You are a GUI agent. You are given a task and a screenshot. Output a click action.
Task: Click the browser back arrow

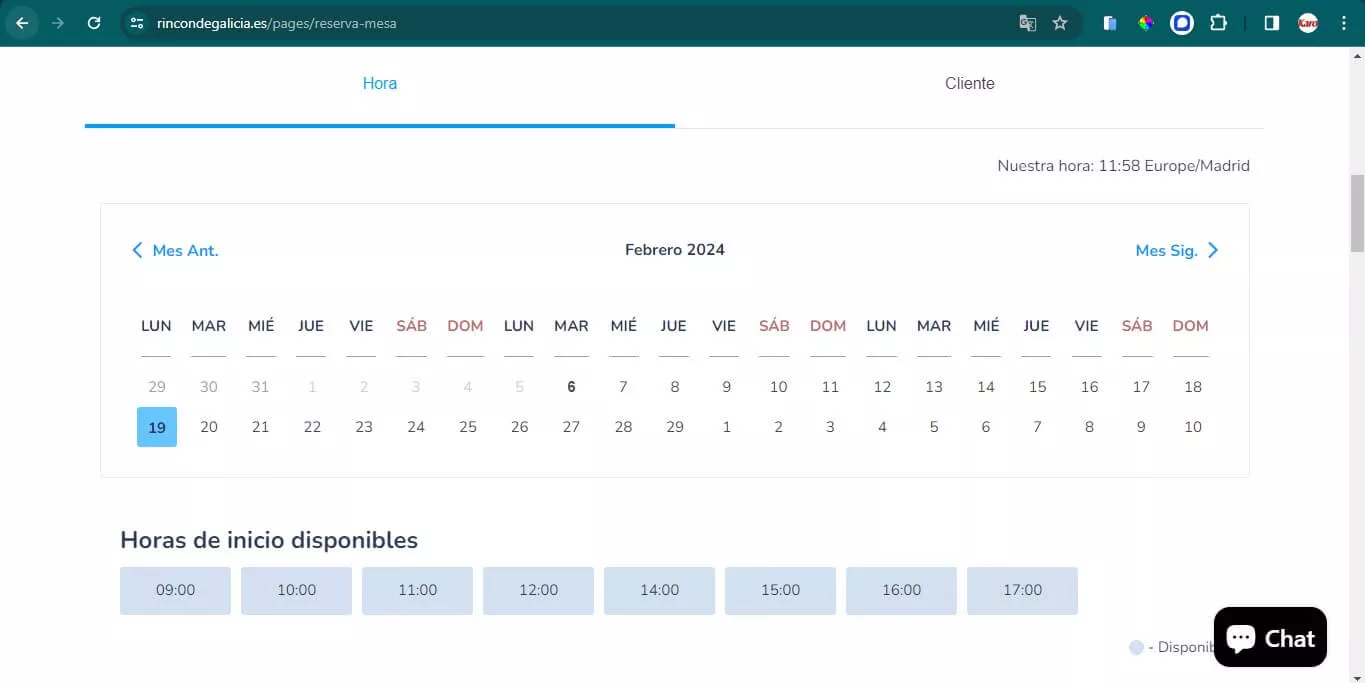22,23
